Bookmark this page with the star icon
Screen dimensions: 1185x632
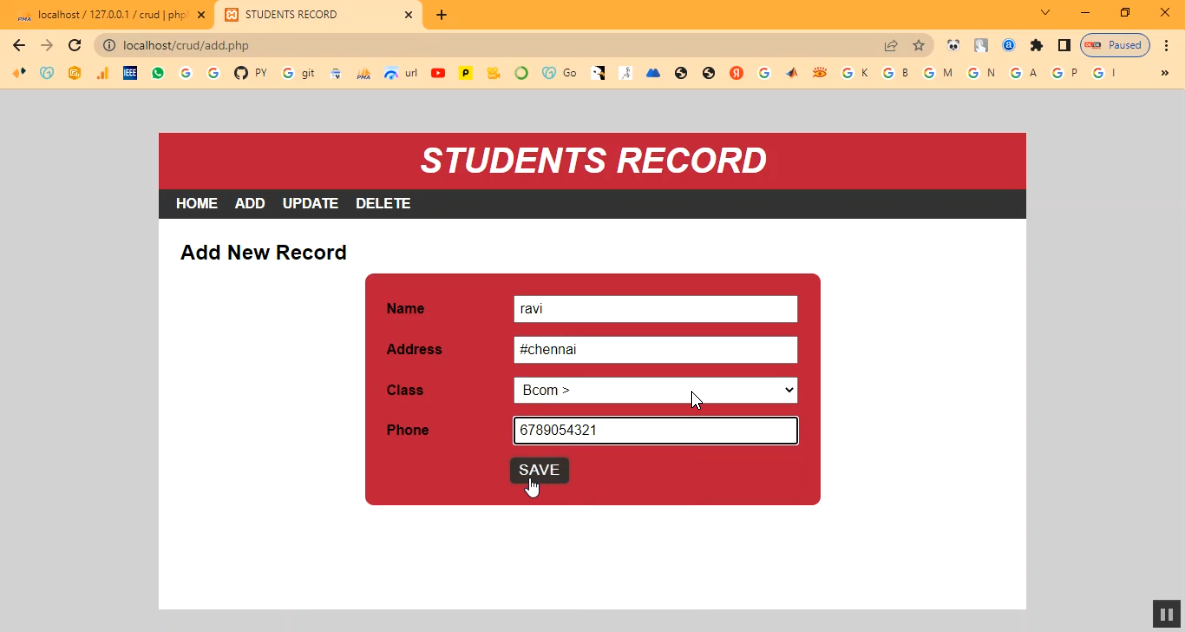pos(919,45)
